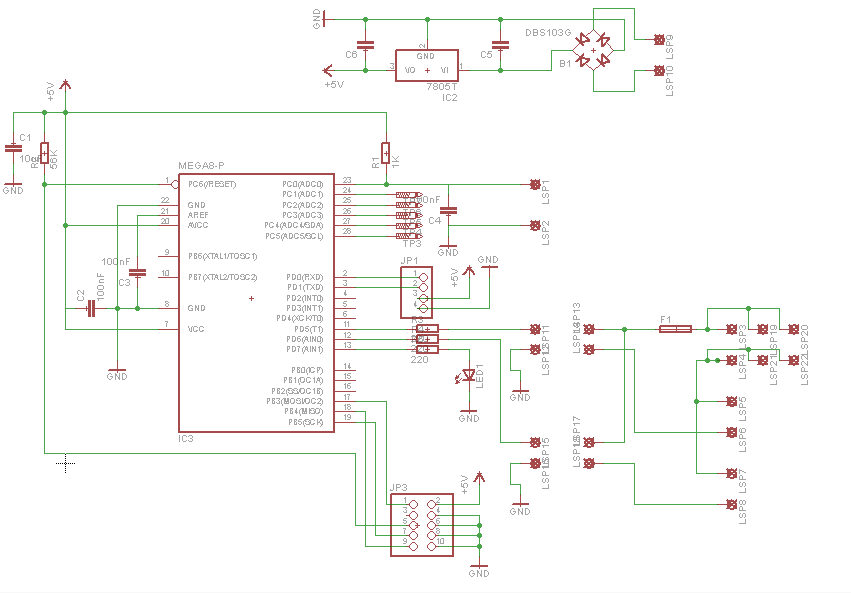Click solder pad LSP7
Image resolution: width=851 pixels, height=593 pixels.
click(731, 474)
